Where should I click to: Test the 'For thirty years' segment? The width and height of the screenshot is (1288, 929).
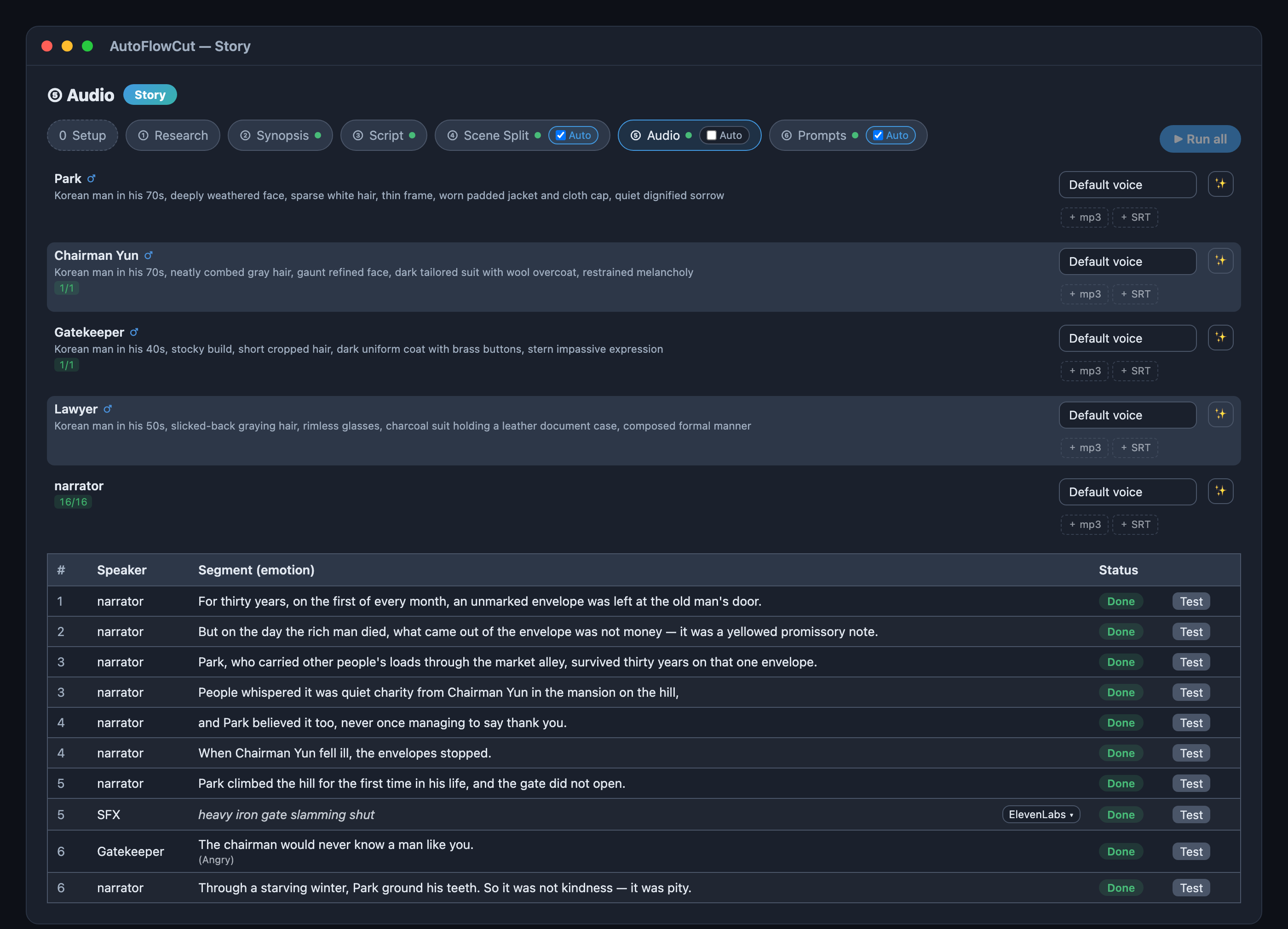[x=1191, y=602]
